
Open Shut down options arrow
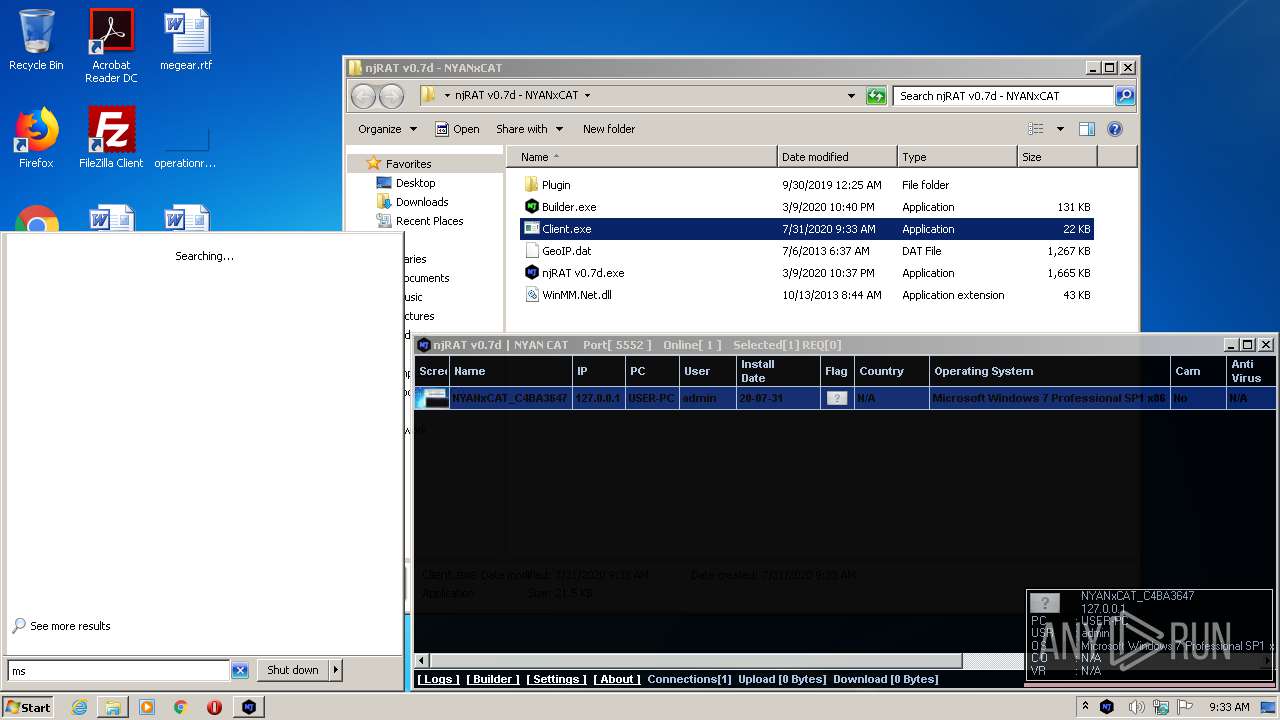[335, 670]
